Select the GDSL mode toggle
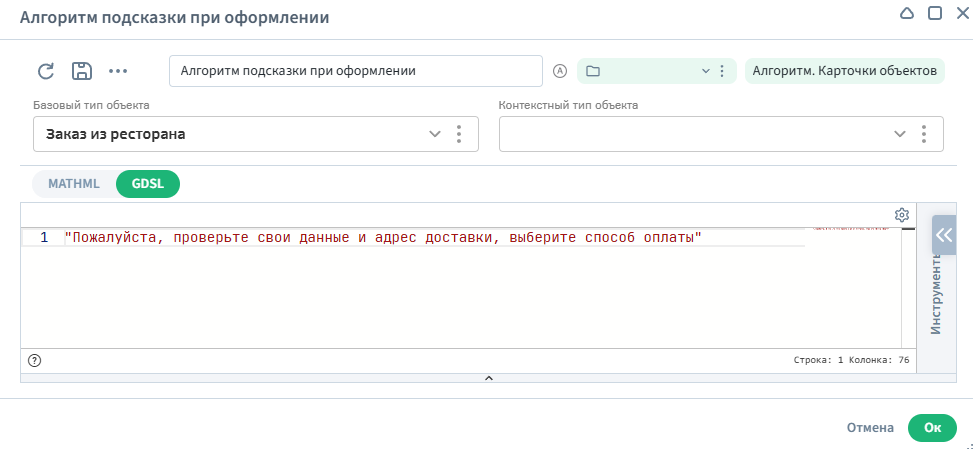Image resolution: width=973 pixels, height=449 pixels. [x=148, y=184]
